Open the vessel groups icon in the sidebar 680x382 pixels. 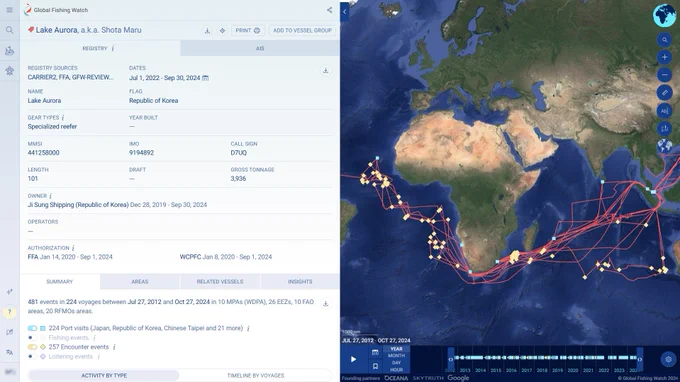(10, 51)
